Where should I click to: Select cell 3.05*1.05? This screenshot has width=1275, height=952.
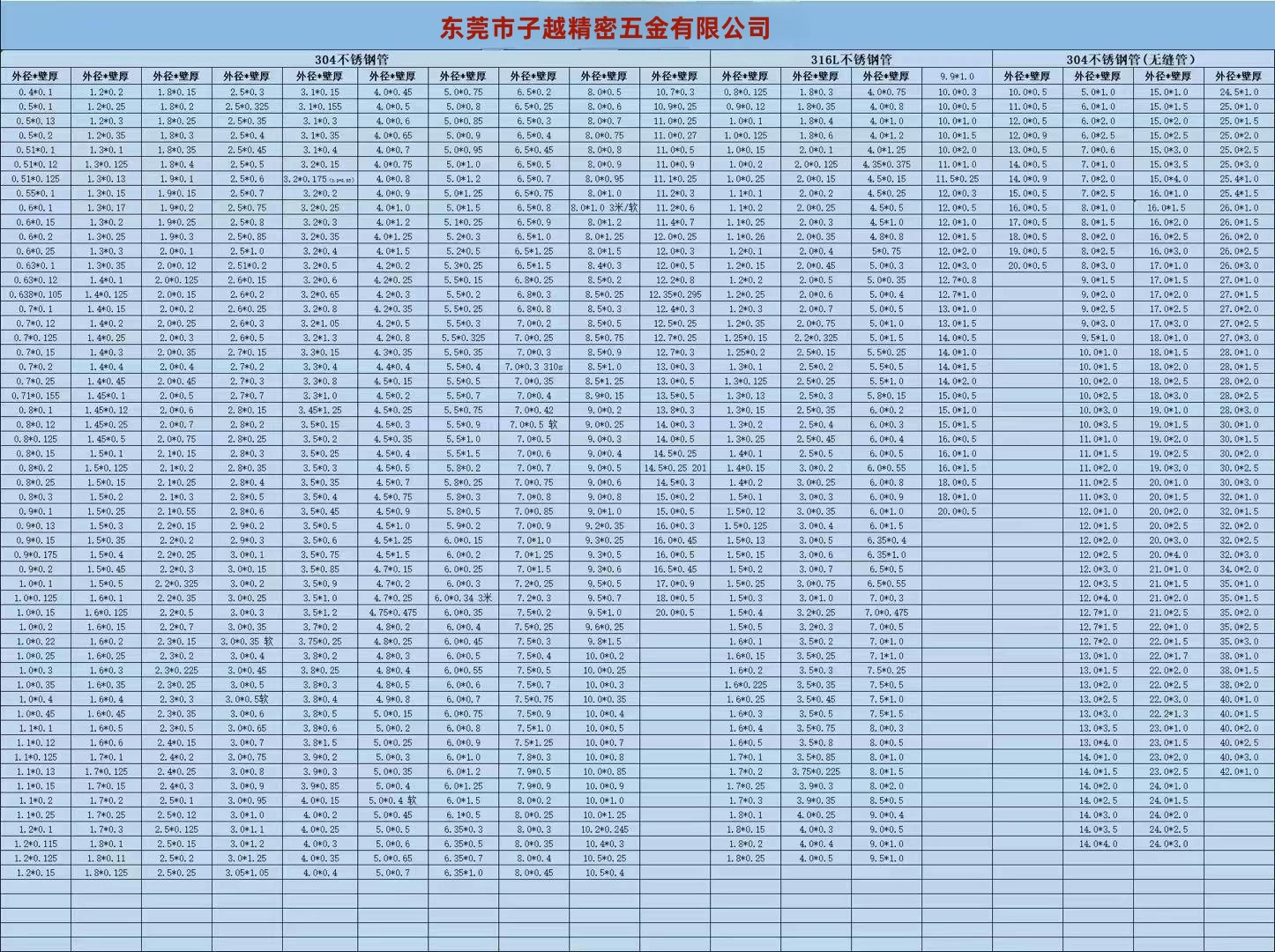point(247,873)
